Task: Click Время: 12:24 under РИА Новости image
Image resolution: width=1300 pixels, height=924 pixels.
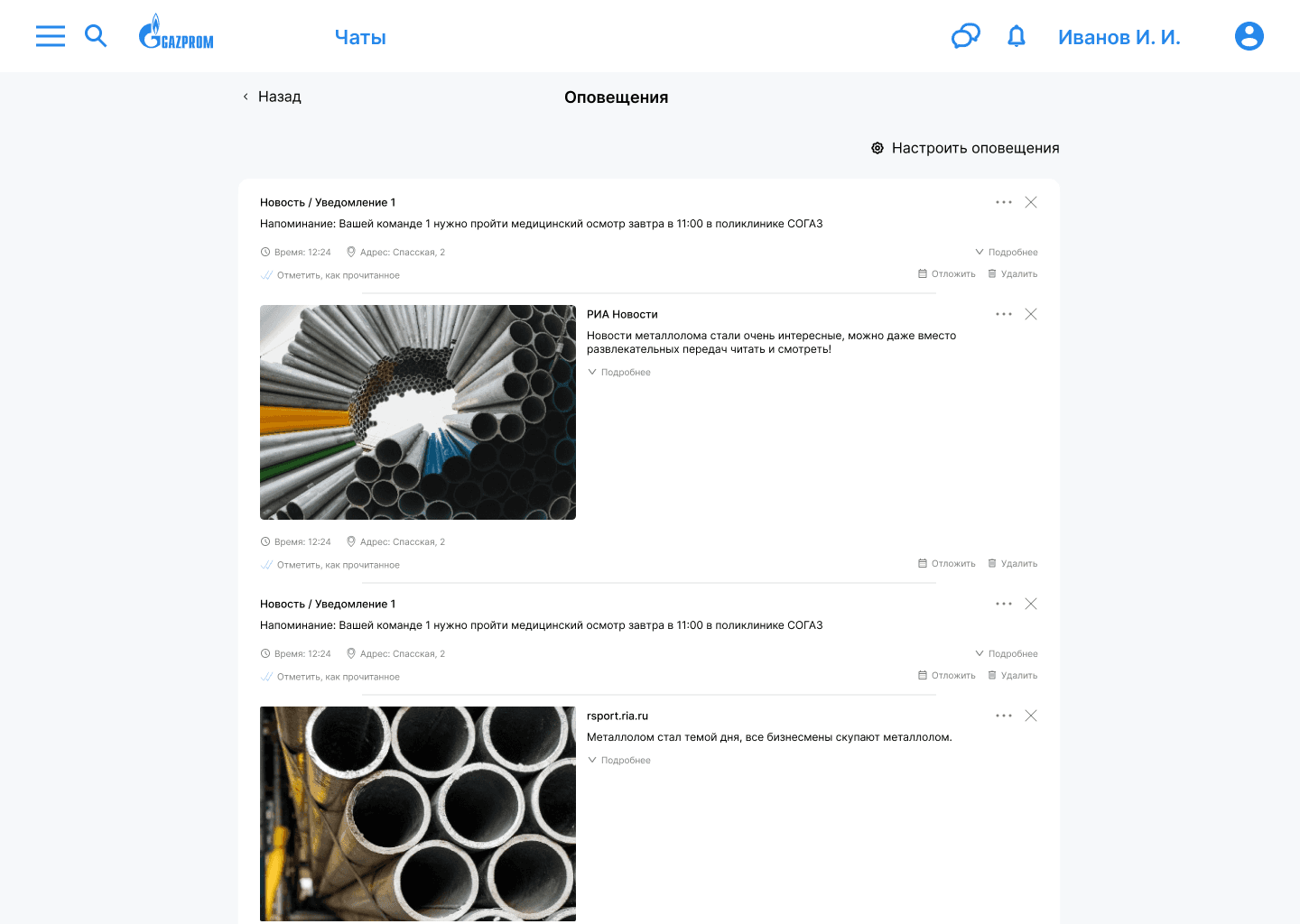Action: coord(296,541)
